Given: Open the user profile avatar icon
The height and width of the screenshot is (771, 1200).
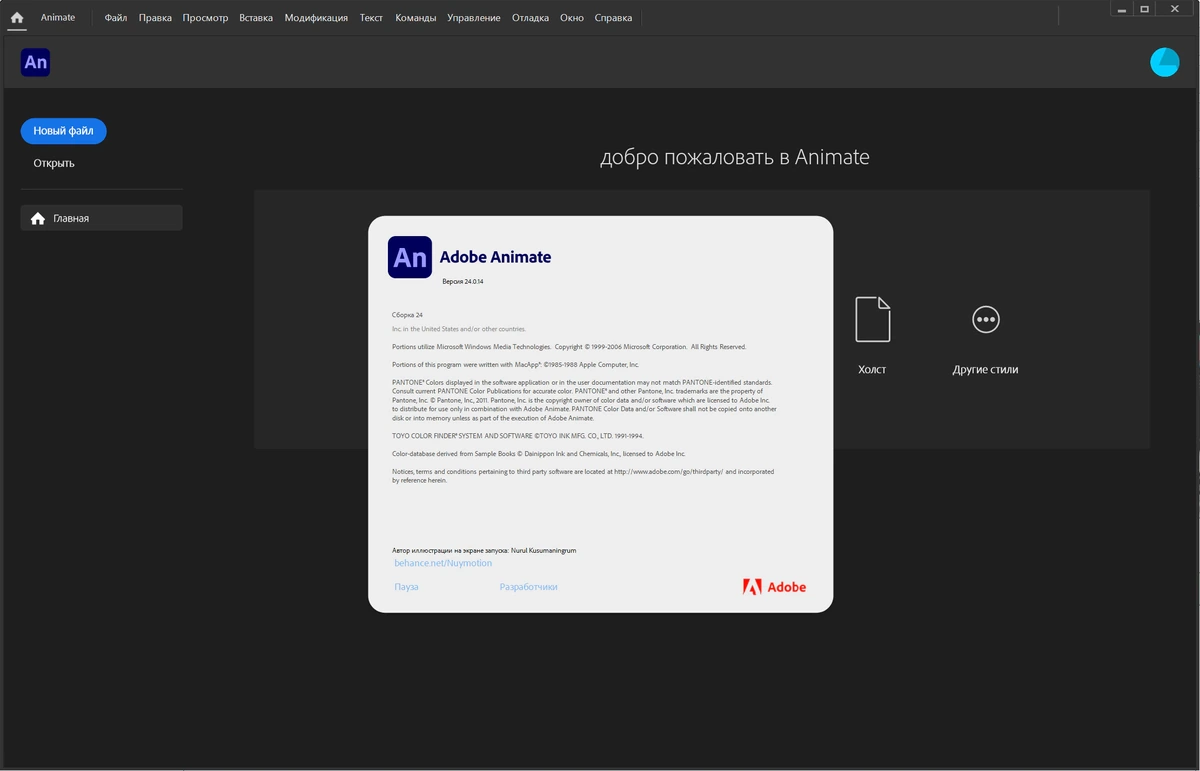Looking at the screenshot, I should coord(1164,62).
